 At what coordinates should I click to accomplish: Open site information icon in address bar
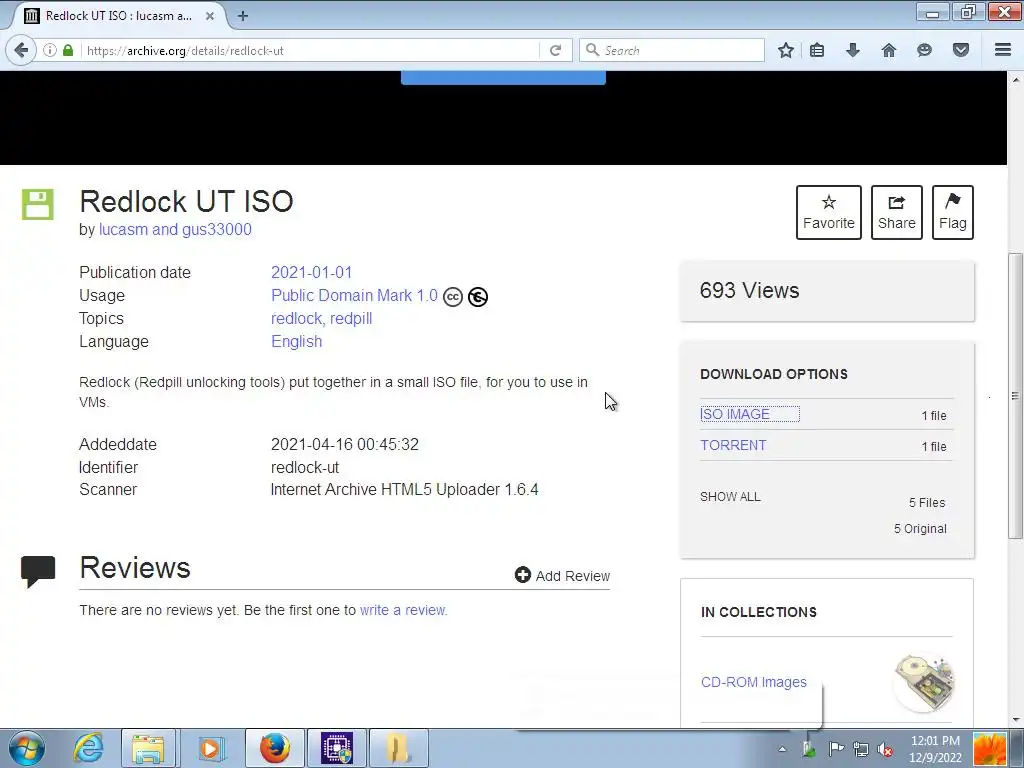tap(50, 50)
